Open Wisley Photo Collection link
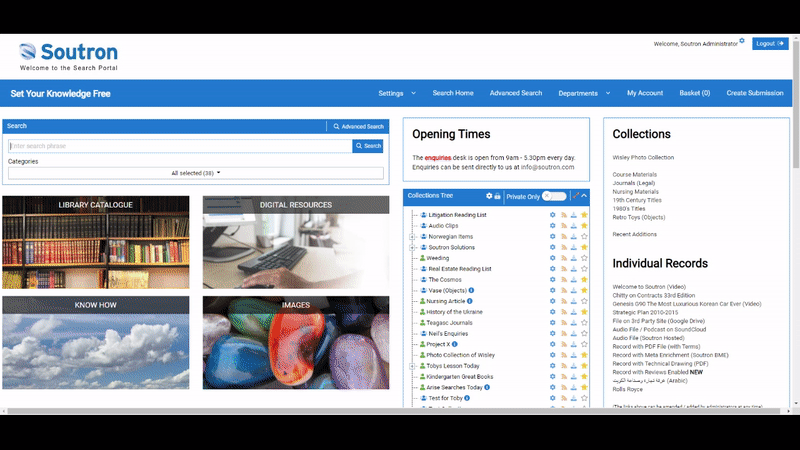 coord(643,158)
